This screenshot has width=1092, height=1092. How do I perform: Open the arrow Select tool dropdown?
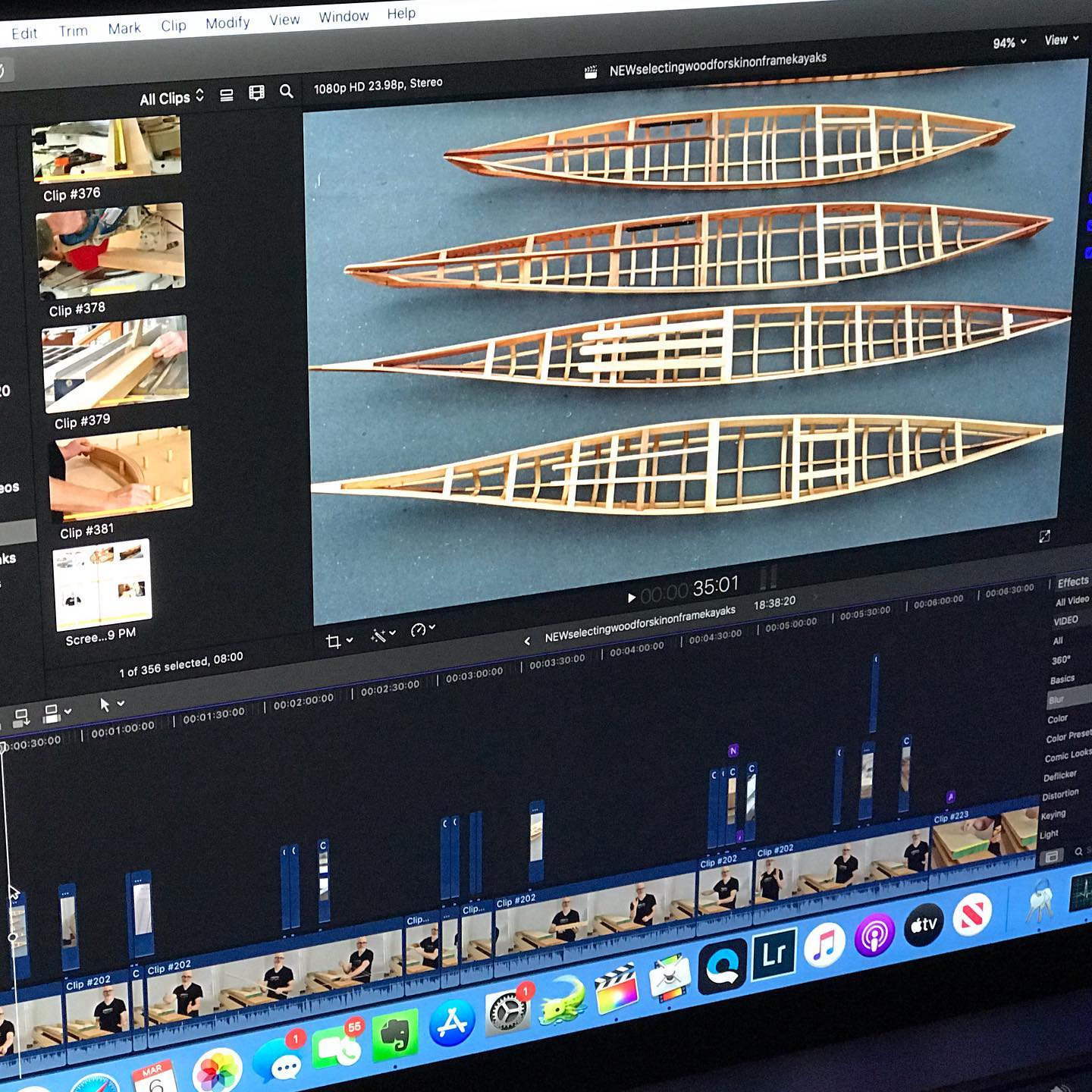[x=110, y=704]
